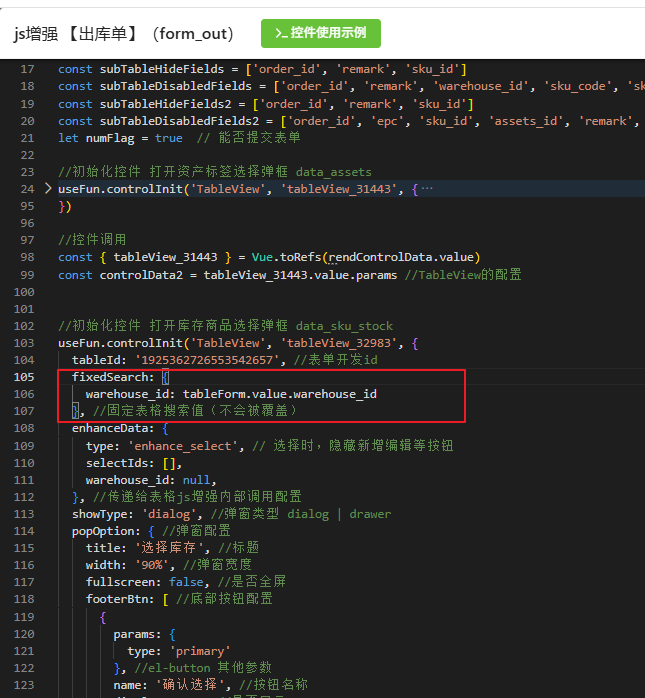Click 'tableView_32983' string on line 103
645x698 pixels.
[339, 343]
